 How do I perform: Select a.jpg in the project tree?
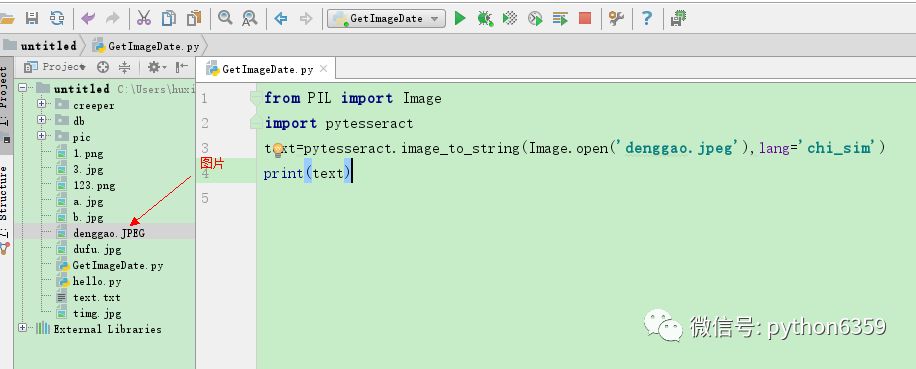pos(88,202)
